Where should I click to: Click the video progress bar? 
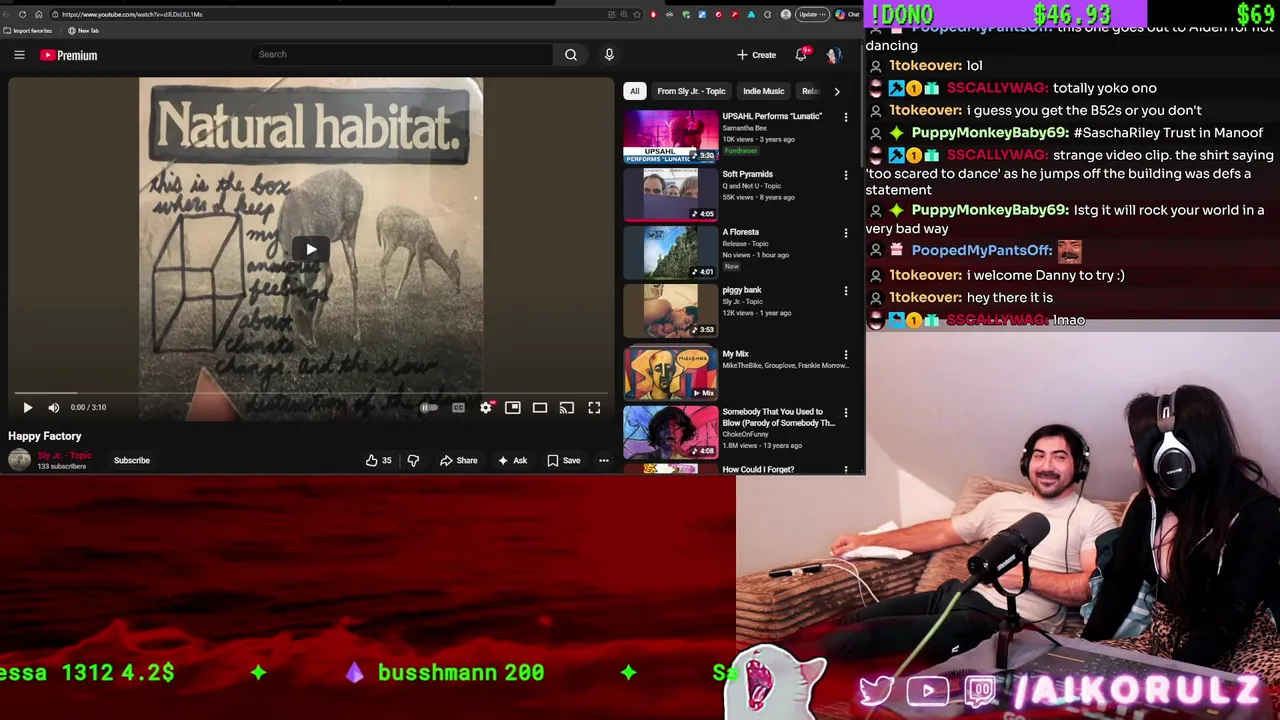coord(311,393)
